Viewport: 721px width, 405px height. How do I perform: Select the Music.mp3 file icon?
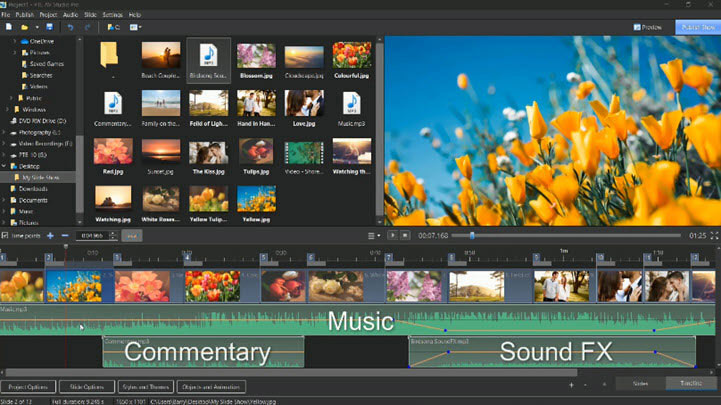click(x=351, y=104)
